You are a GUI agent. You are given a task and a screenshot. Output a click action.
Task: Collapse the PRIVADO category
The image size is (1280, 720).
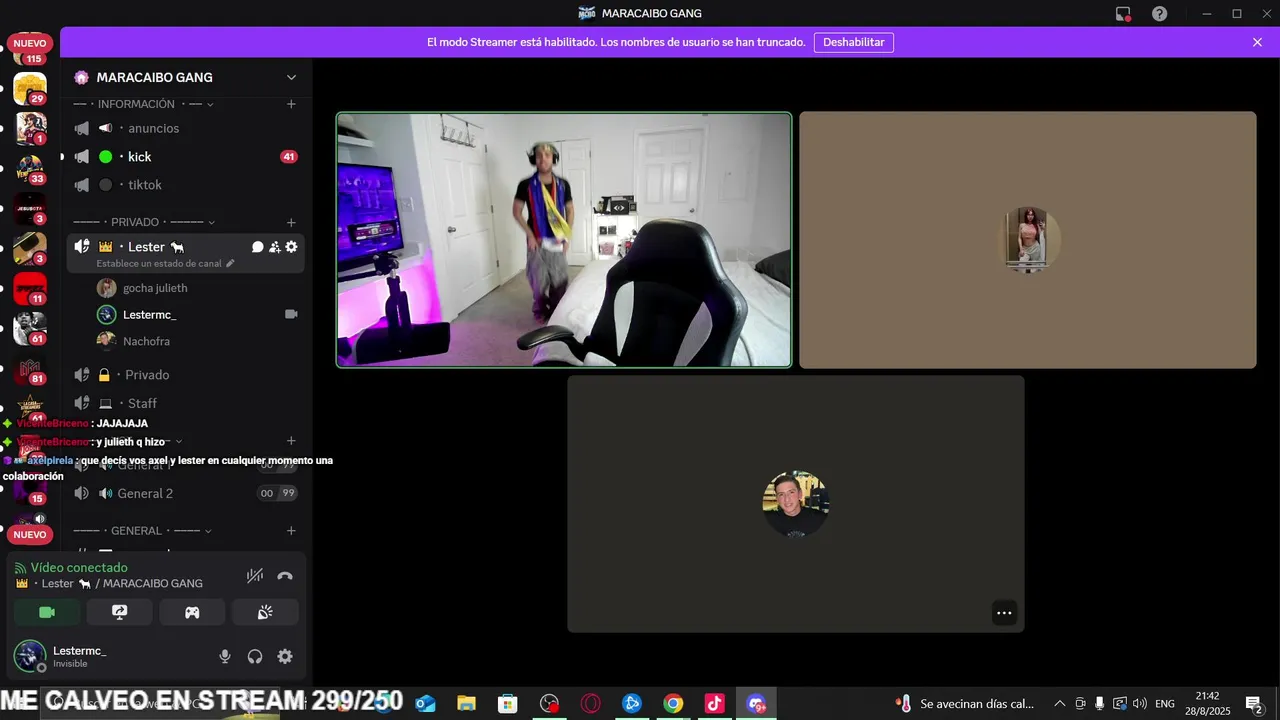click(x=144, y=222)
